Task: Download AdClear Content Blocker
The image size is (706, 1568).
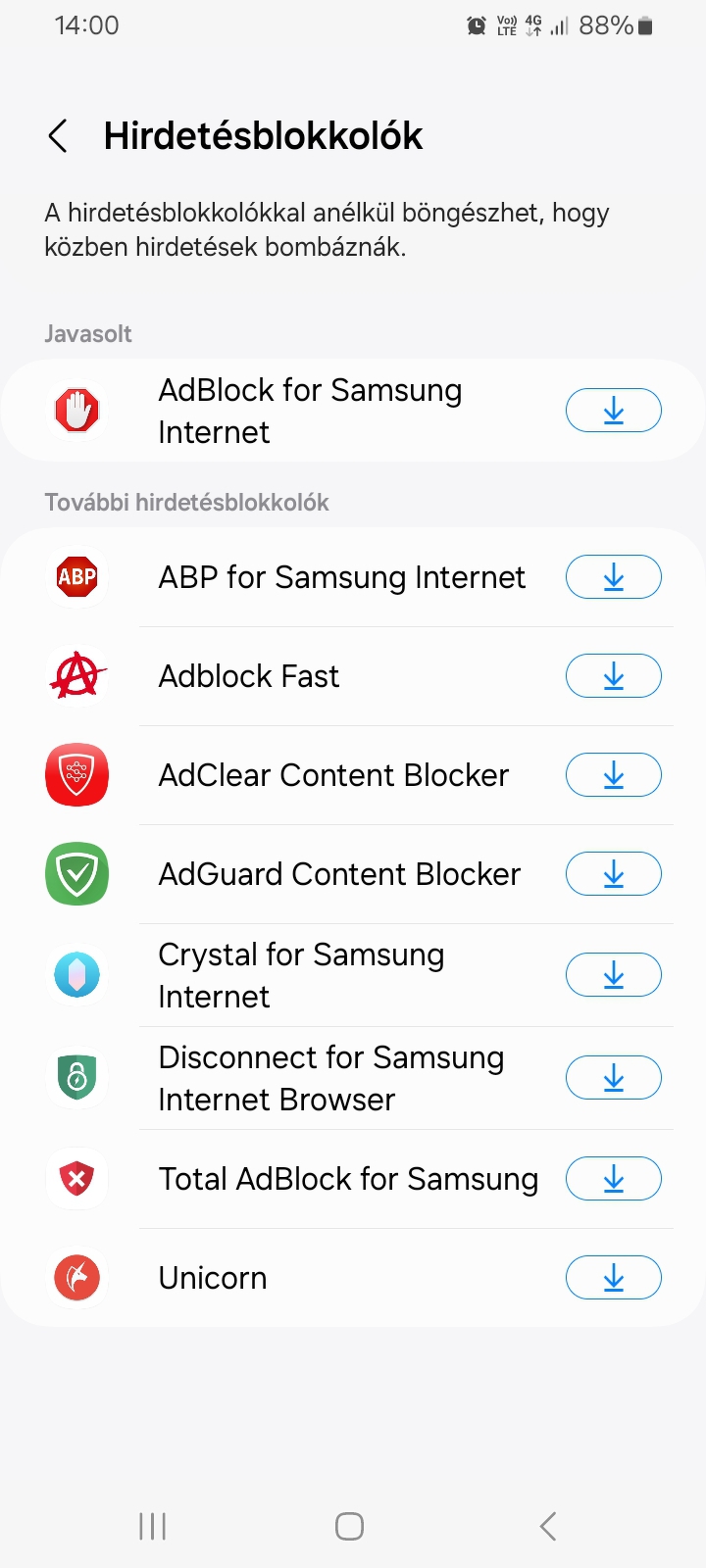Action: [613, 775]
